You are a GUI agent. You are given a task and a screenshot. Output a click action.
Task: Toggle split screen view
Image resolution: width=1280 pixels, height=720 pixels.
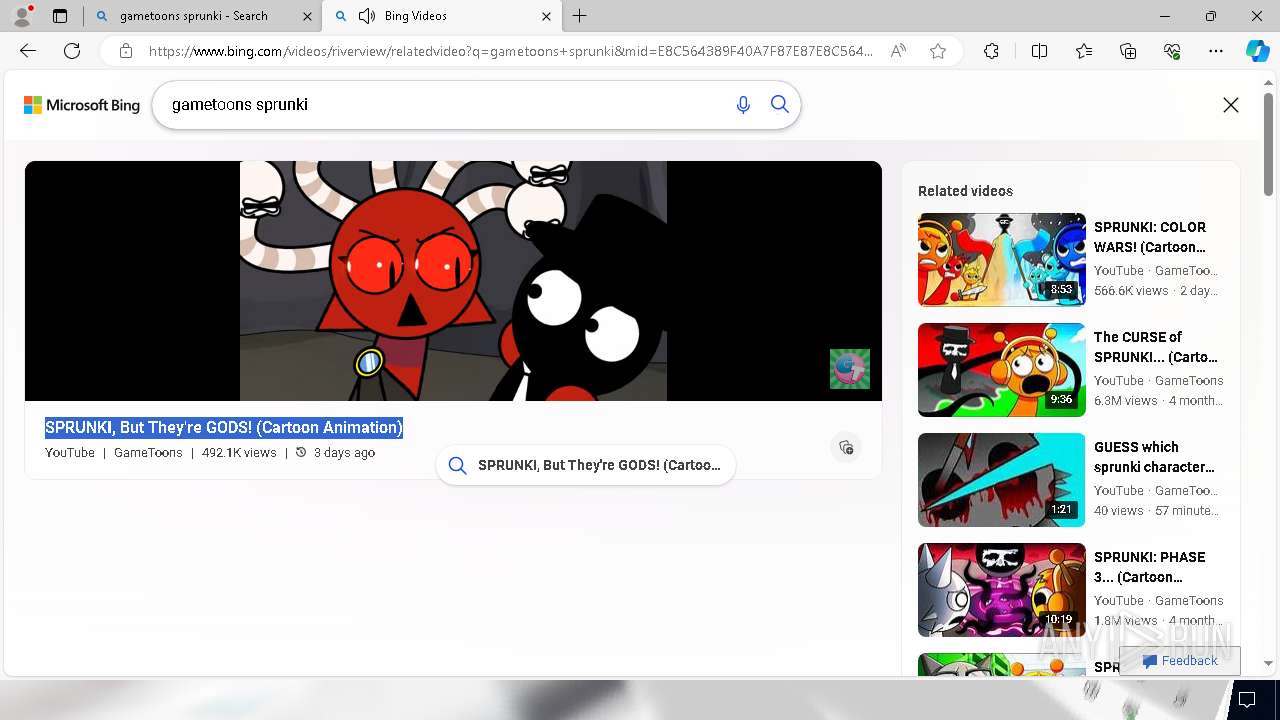point(1039,51)
